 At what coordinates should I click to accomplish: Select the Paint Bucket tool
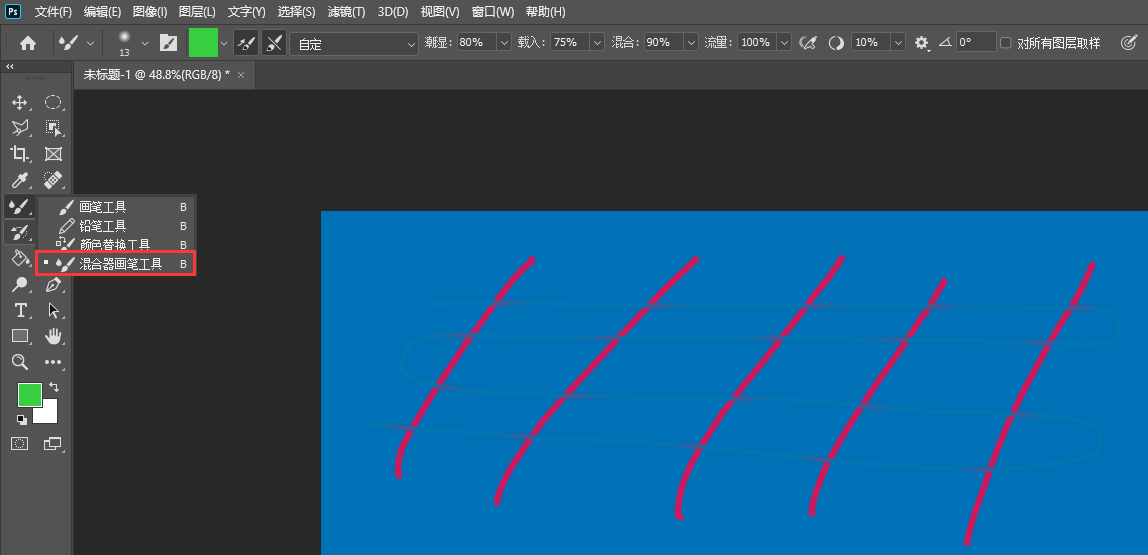tap(20, 258)
